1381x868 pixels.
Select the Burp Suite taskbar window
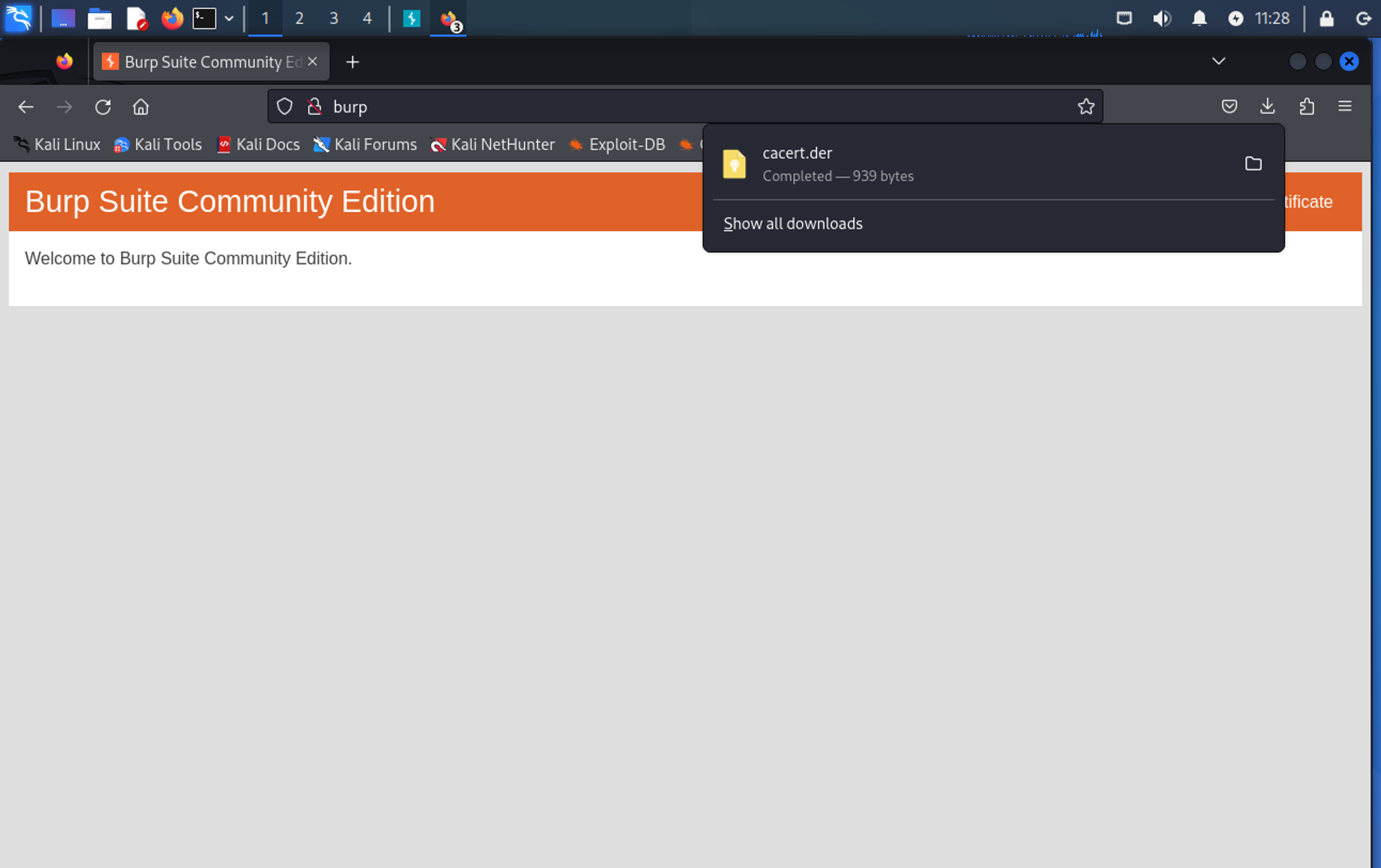(412, 18)
